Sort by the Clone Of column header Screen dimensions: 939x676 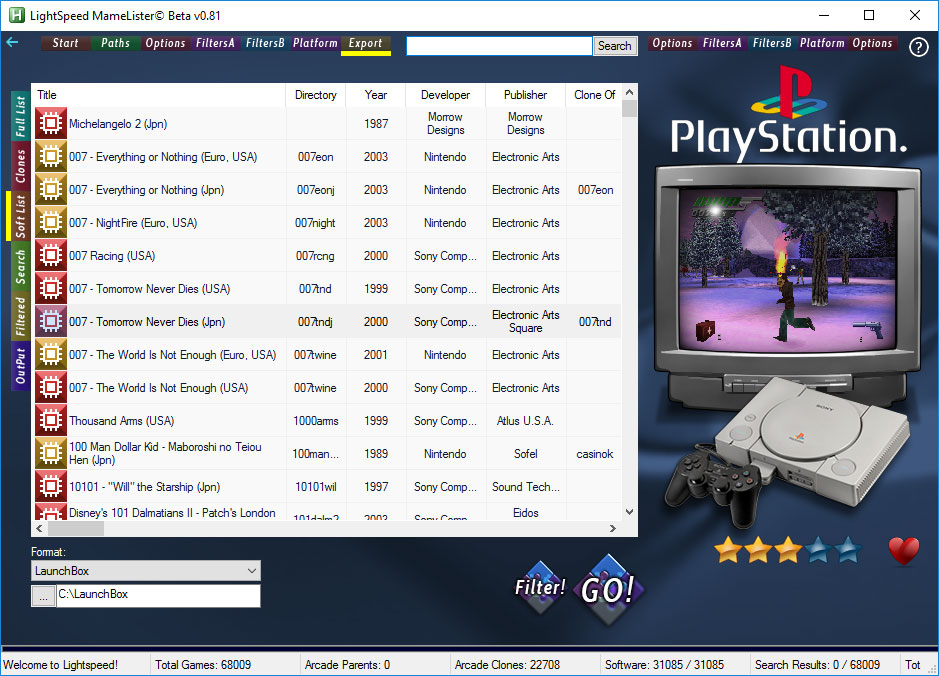594,95
